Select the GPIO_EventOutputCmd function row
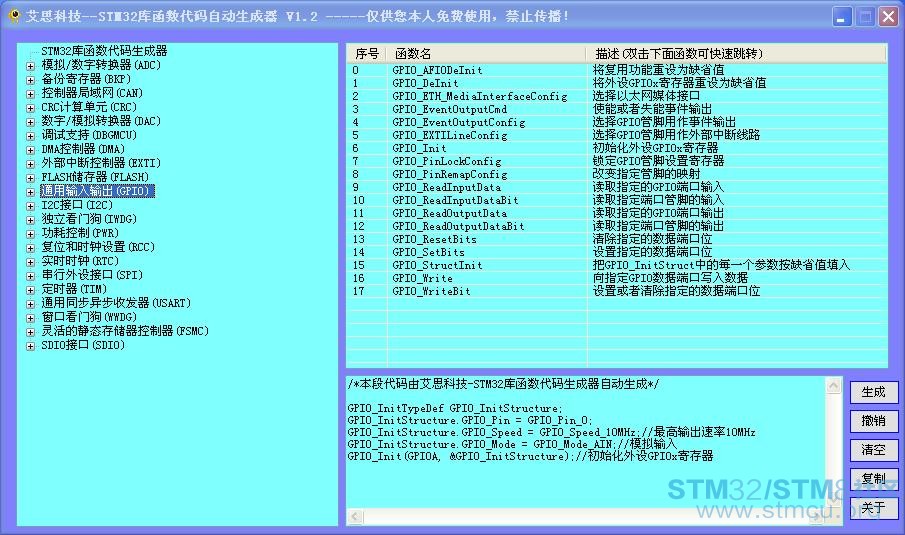Screen dimensions: 905x535 [x=616, y=109]
